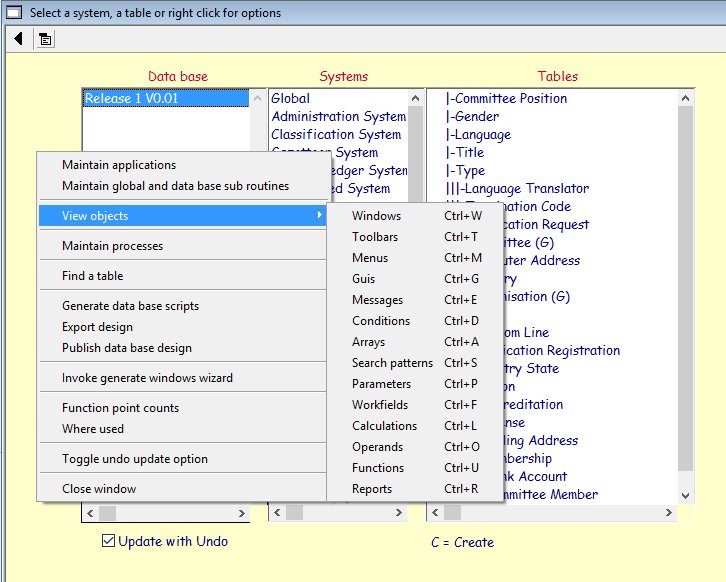
Task: Click the back arrow toolbar icon
Action: pyautogui.click(x=19, y=39)
